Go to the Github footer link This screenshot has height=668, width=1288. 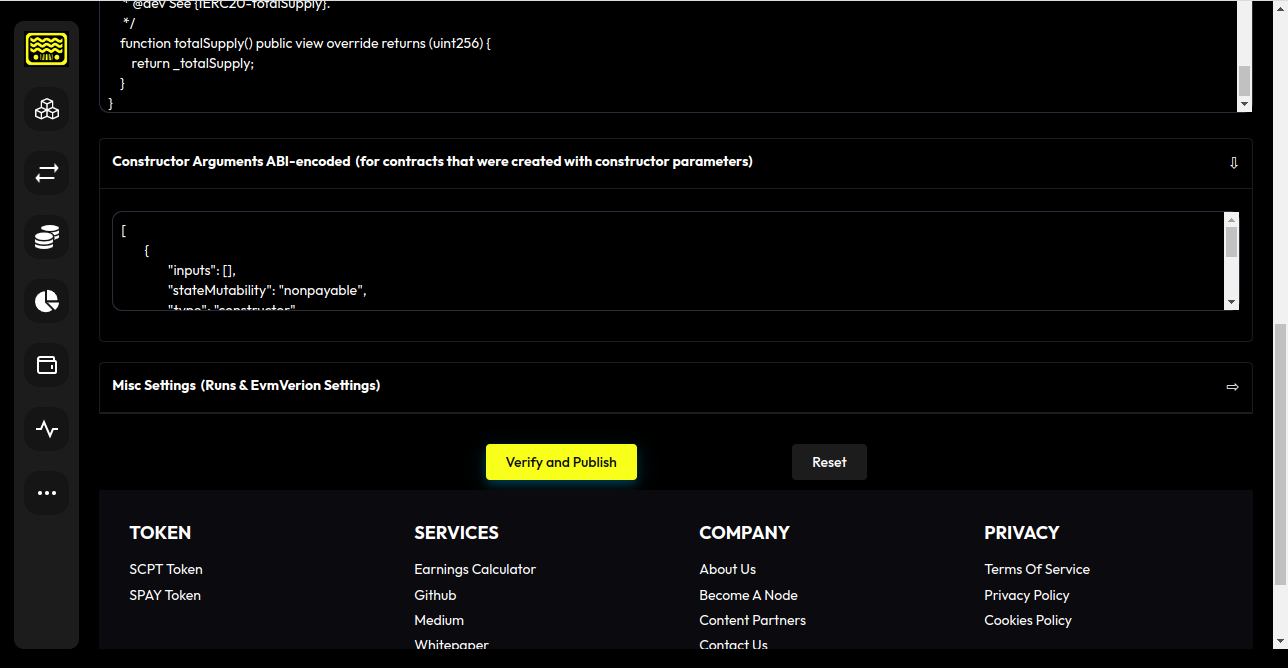coord(435,595)
